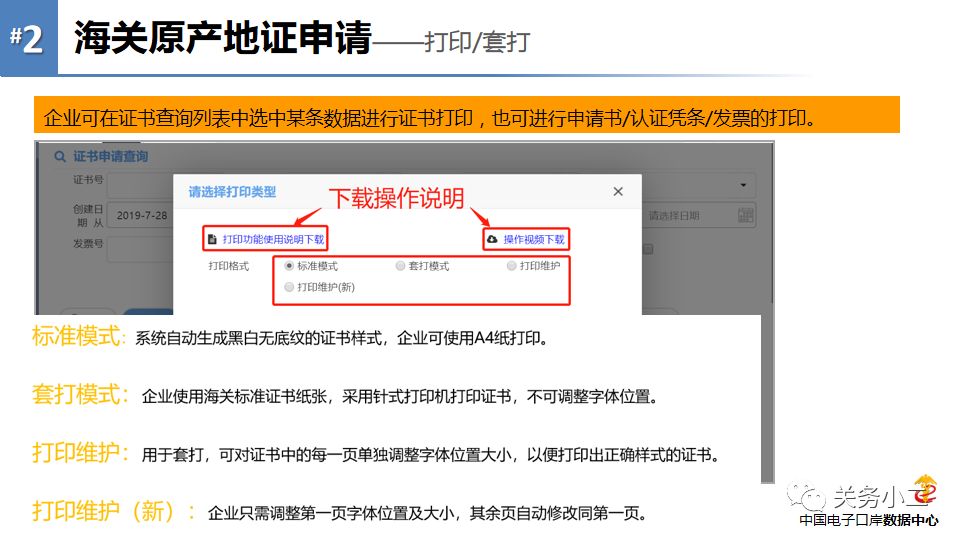
Task: Click the document icon beside 打印功能使用说明下载
Action: 212,239
